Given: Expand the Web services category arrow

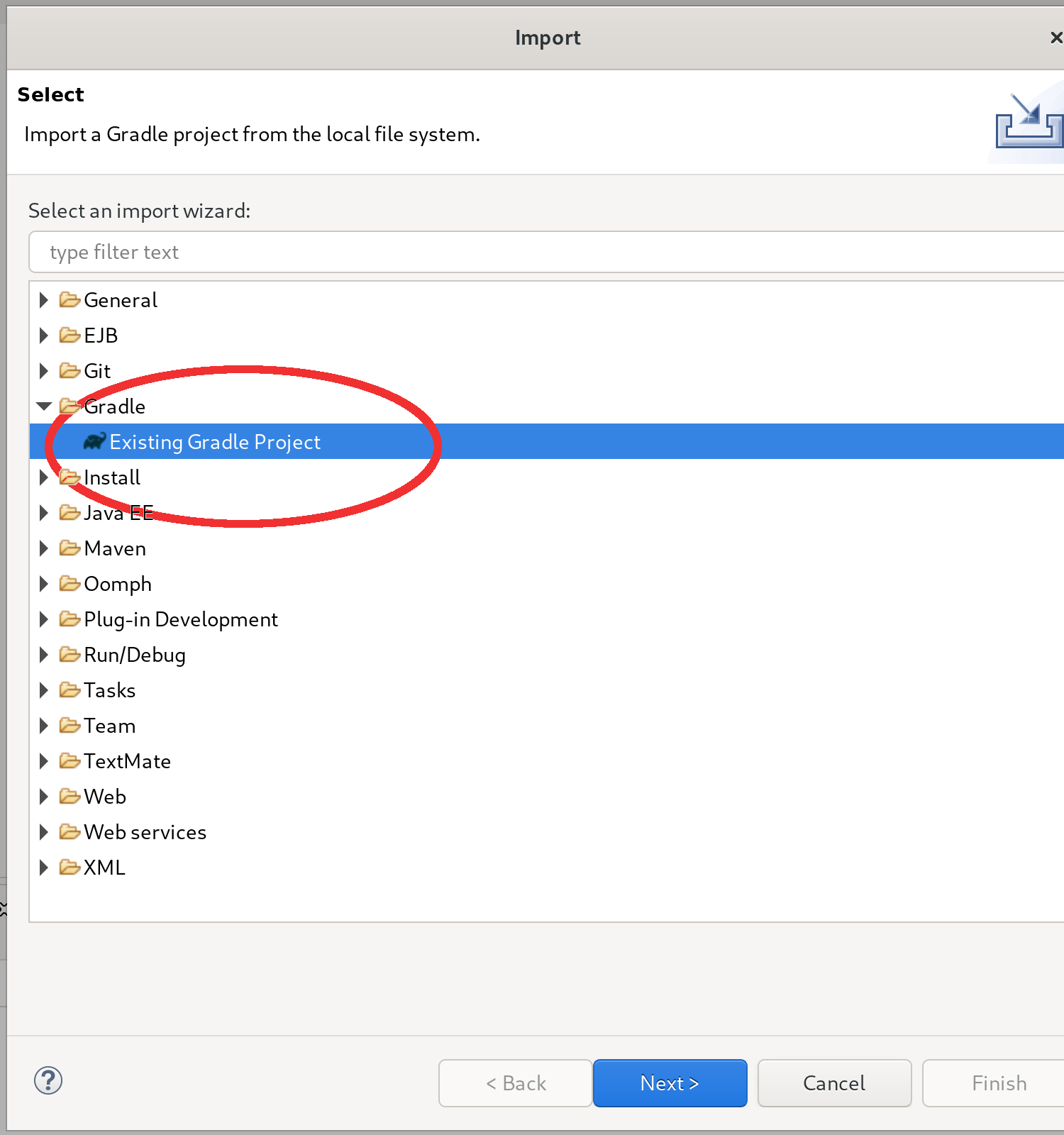Looking at the screenshot, I should click(43, 832).
